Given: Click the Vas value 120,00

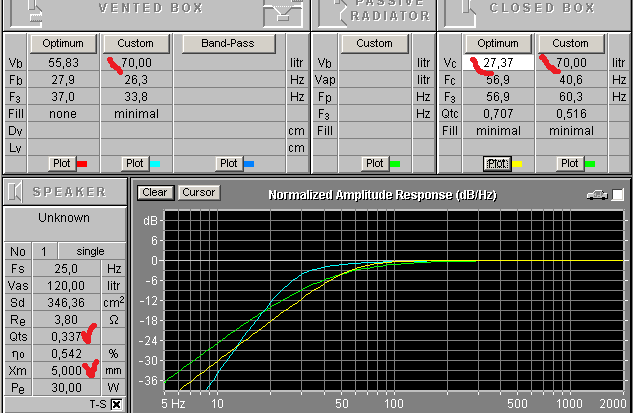Looking at the screenshot, I should coord(66,286).
